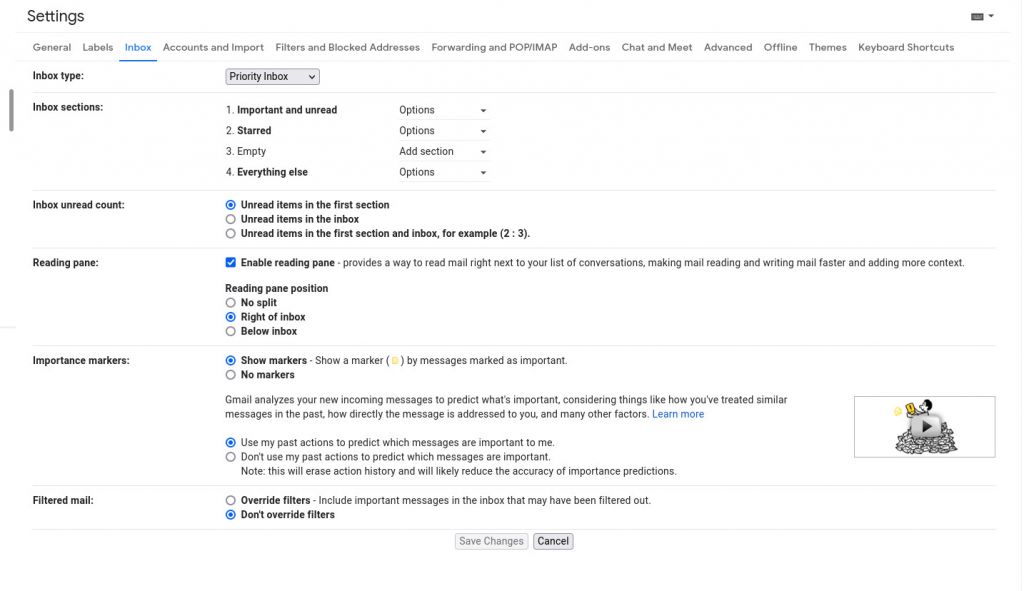Select Unread items in the inbox
This screenshot has width=1024, height=591.
click(230, 218)
